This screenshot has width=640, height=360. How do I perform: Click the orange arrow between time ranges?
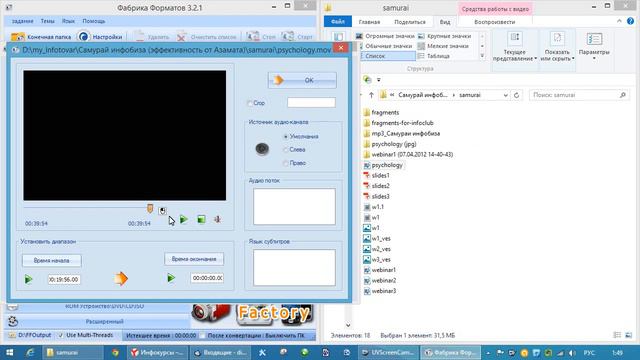click(121, 279)
